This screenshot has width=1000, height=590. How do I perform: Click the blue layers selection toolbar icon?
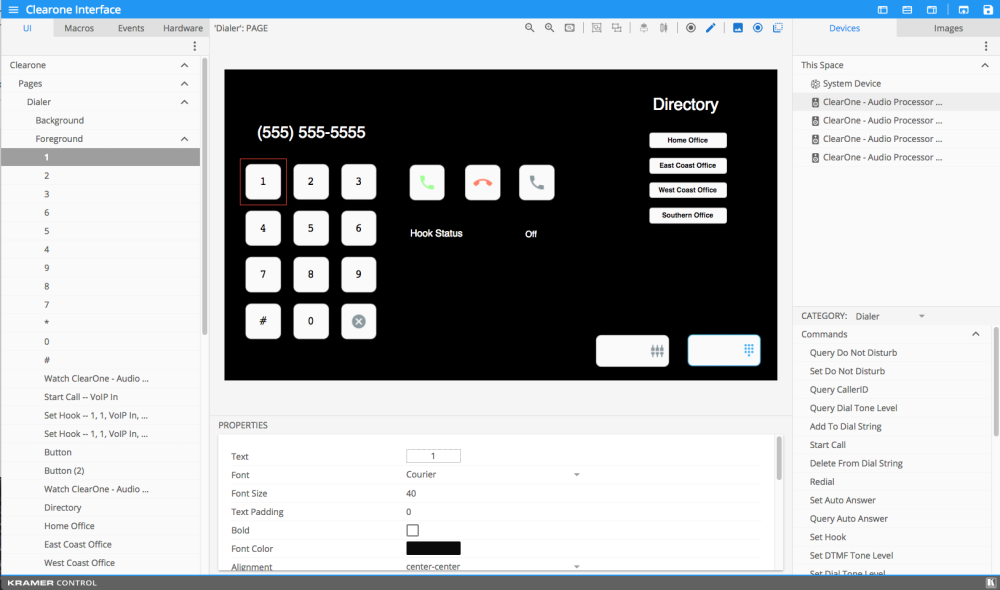(778, 28)
